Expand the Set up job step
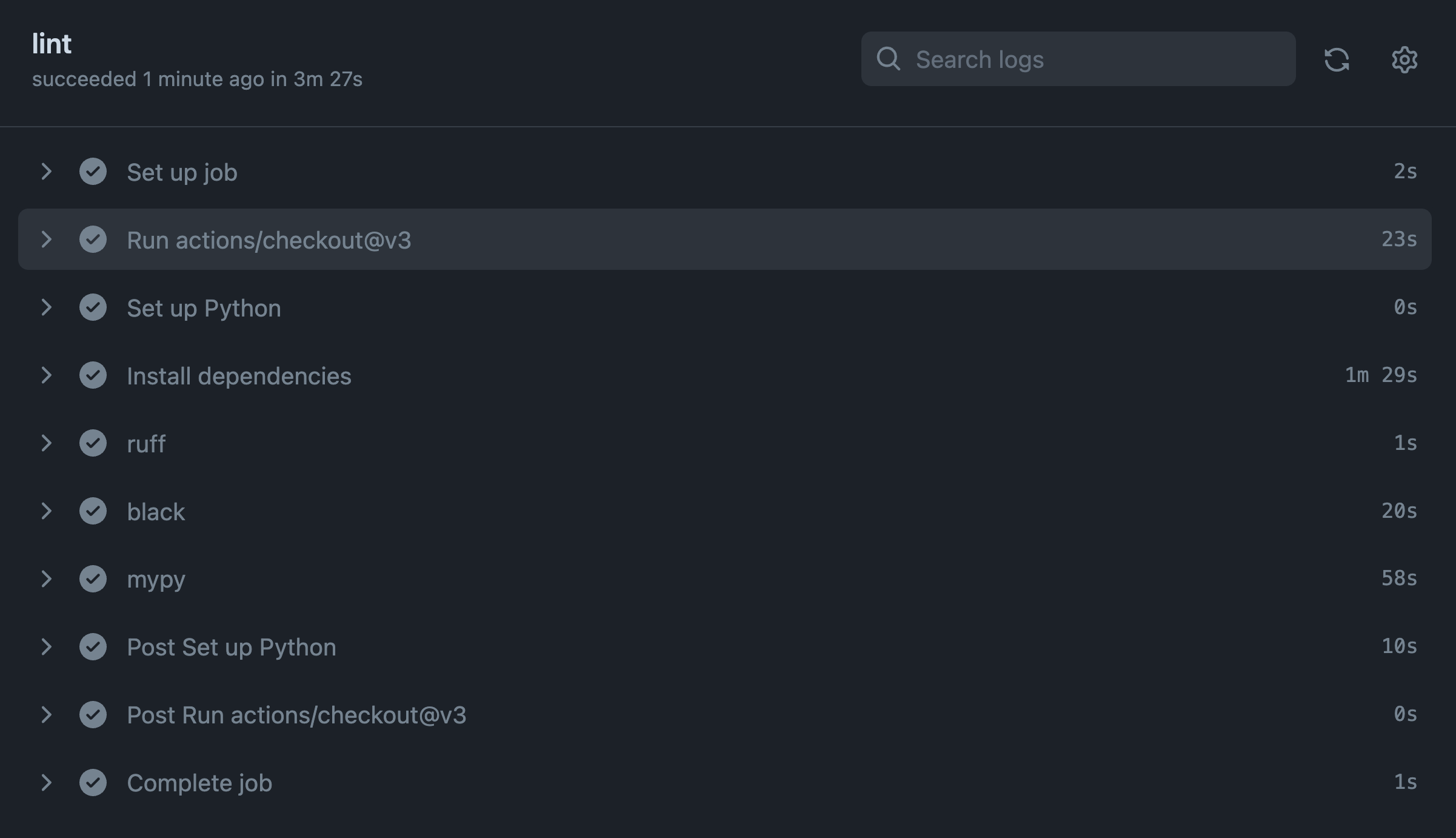 click(x=47, y=172)
